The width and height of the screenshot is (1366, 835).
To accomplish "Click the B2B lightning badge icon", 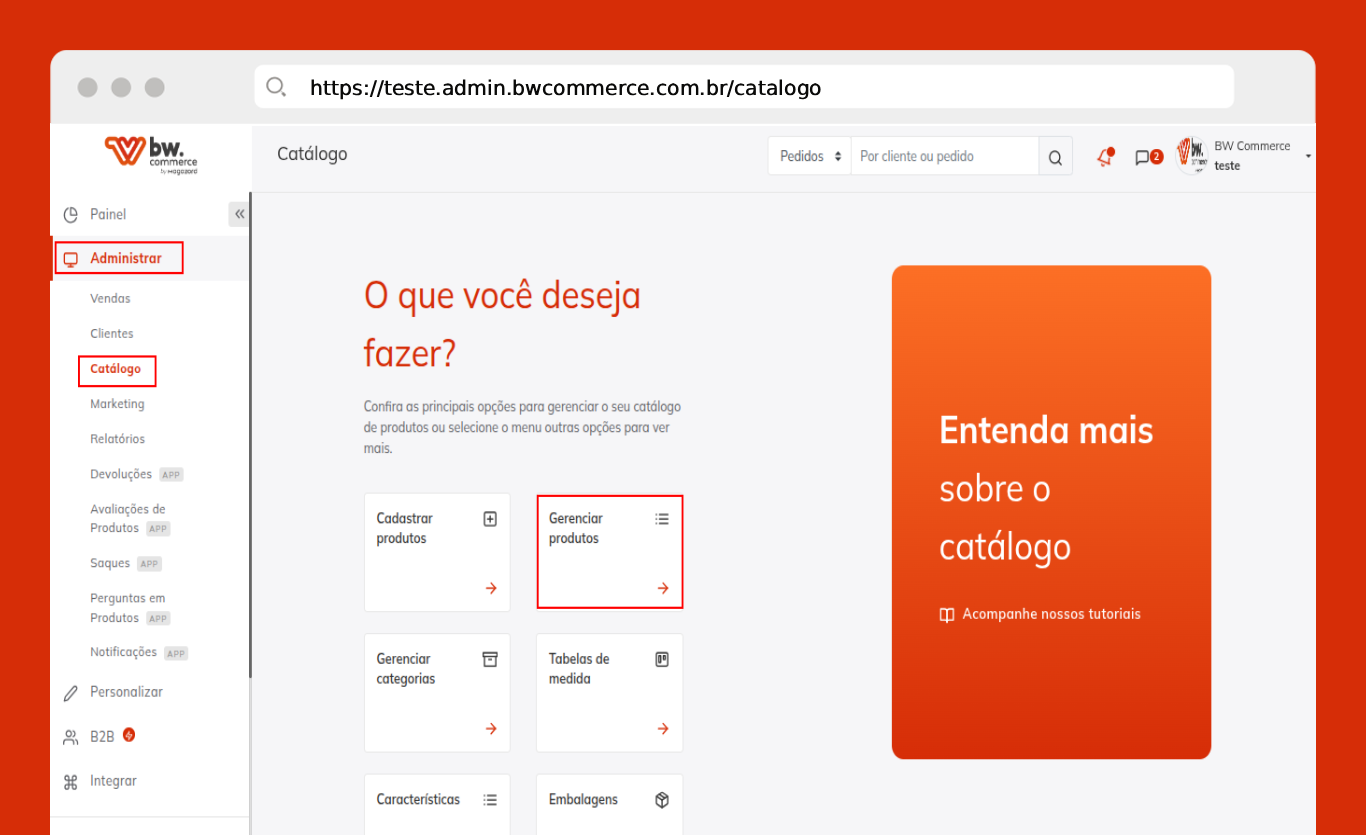I will [x=129, y=735].
